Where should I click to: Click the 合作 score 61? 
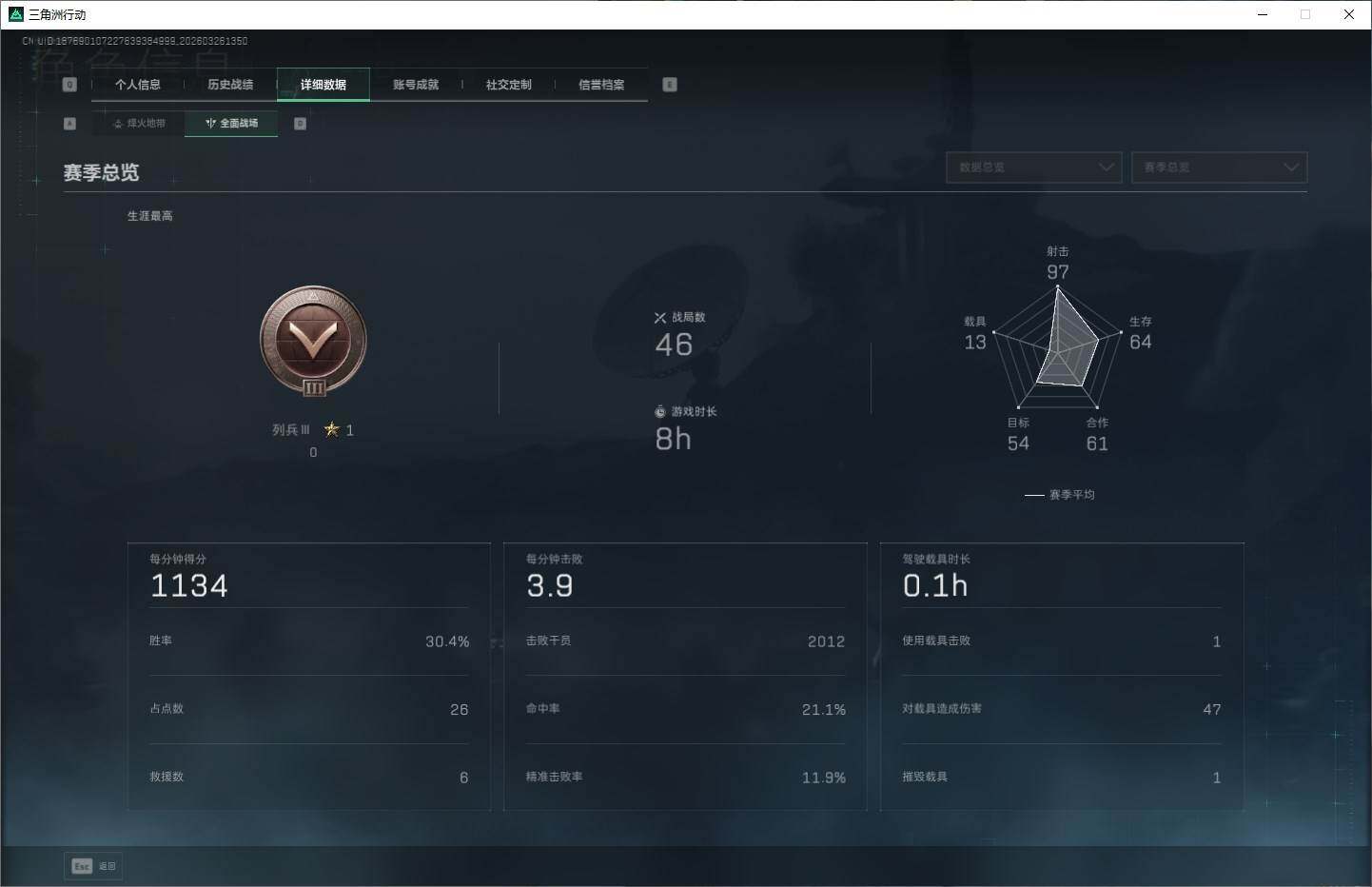[1097, 443]
